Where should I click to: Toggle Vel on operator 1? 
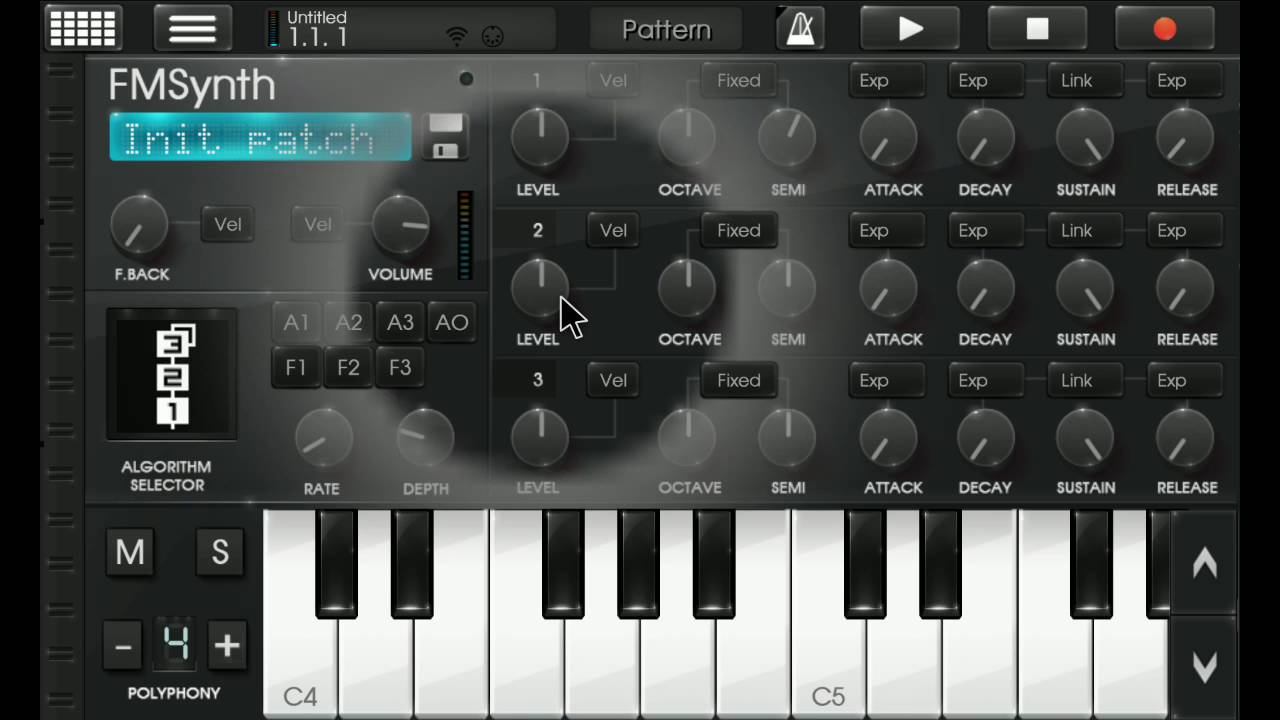click(x=613, y=80)
